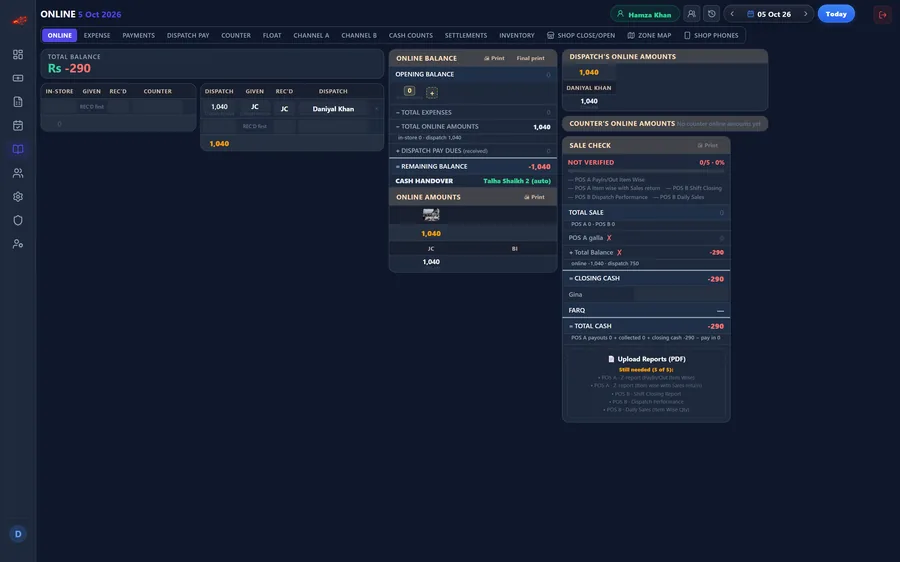The image size is (900, 562).
Task: Open the report sheet sidebar icon
Action: click(18, 102)
